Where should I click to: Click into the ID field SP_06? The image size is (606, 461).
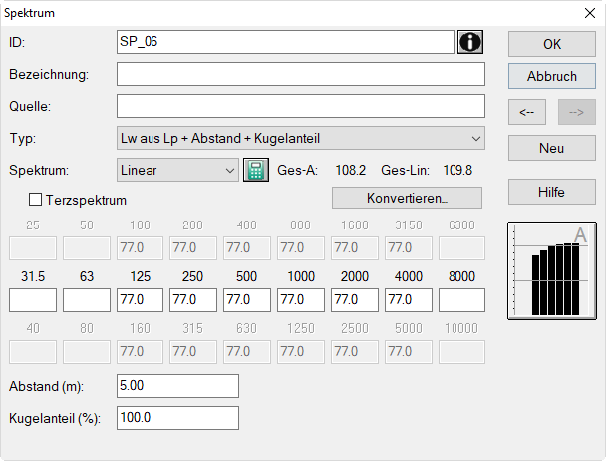click(x=286, y=42)
